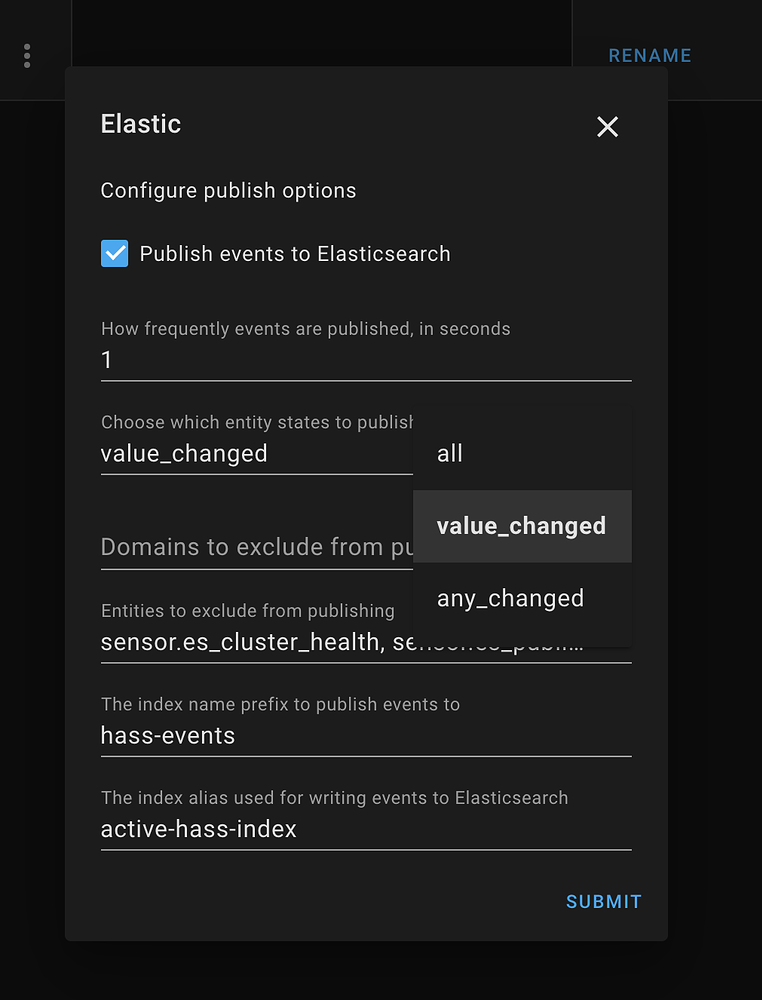The width and height of the screenshot is (762, 1000).
Task: Choose 'any_changed' as the publish state
Action: coord(511,598)
